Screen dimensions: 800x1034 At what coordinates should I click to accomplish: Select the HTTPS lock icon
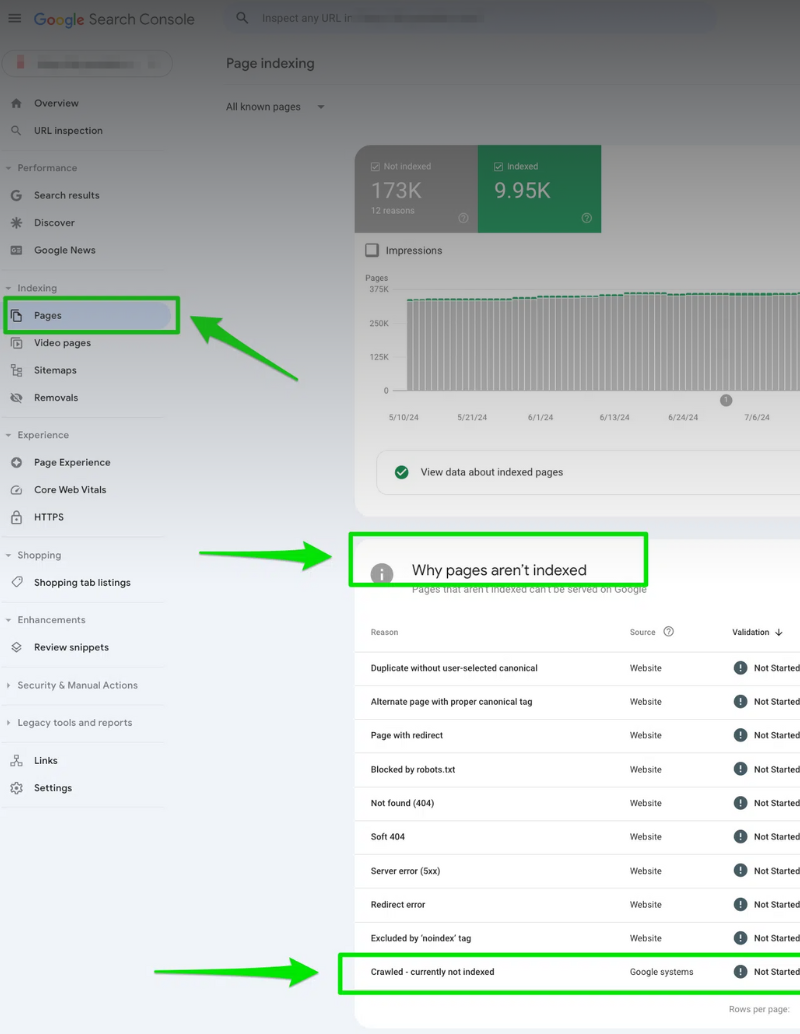[x=18, y=517]
